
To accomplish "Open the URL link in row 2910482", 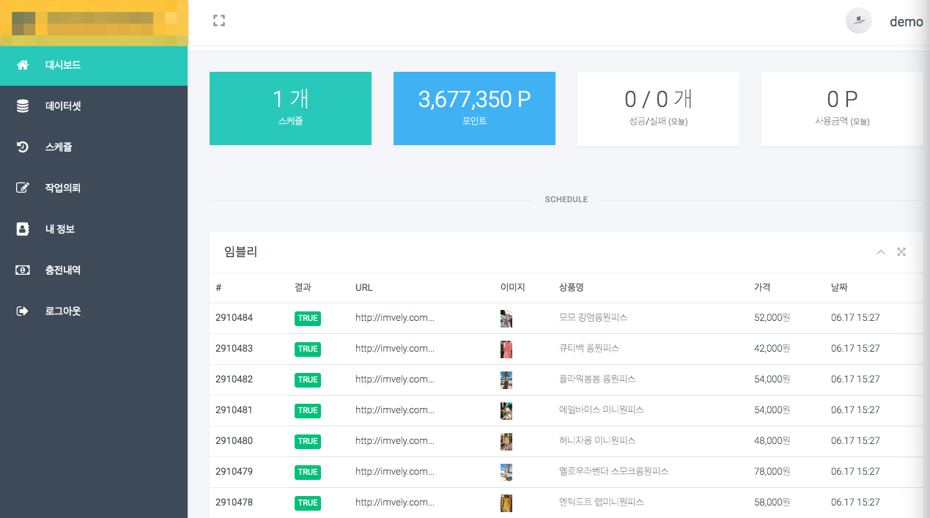I will [394, 380].
